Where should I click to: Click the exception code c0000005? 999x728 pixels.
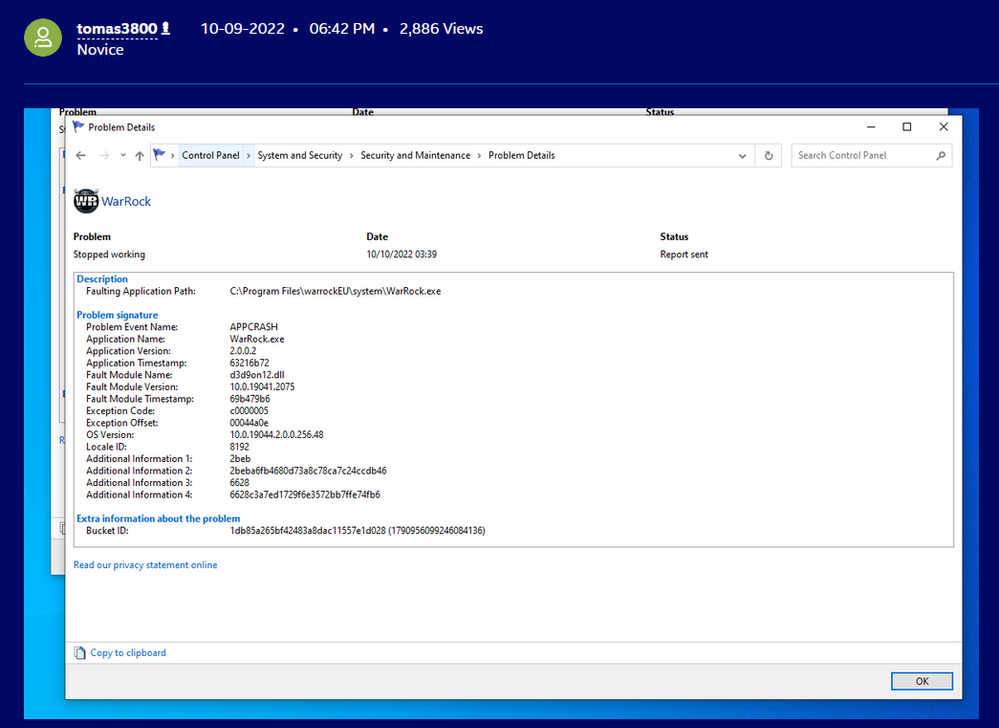(249, 411)
